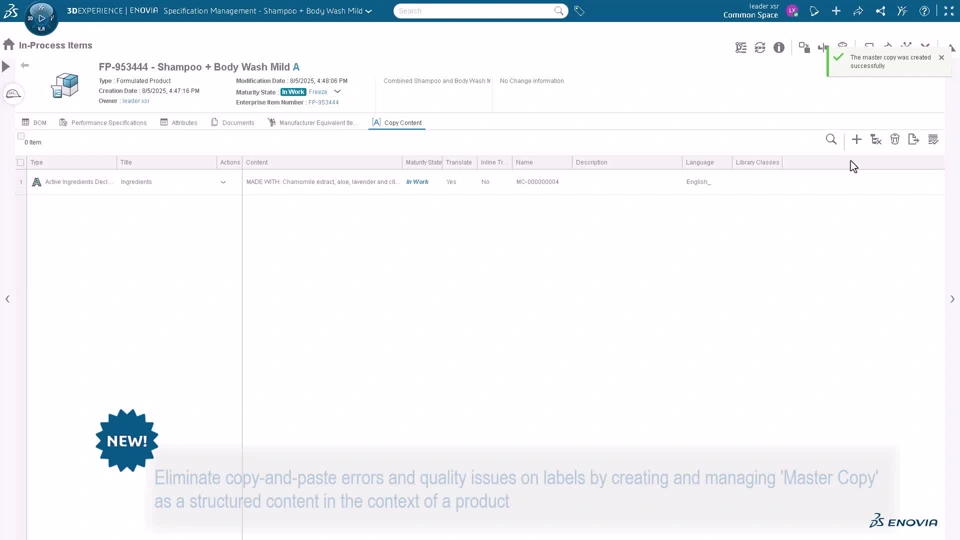This screenshot has height=540, width=960.
Task: Open the help question mark icon
Action: [924, 11]
